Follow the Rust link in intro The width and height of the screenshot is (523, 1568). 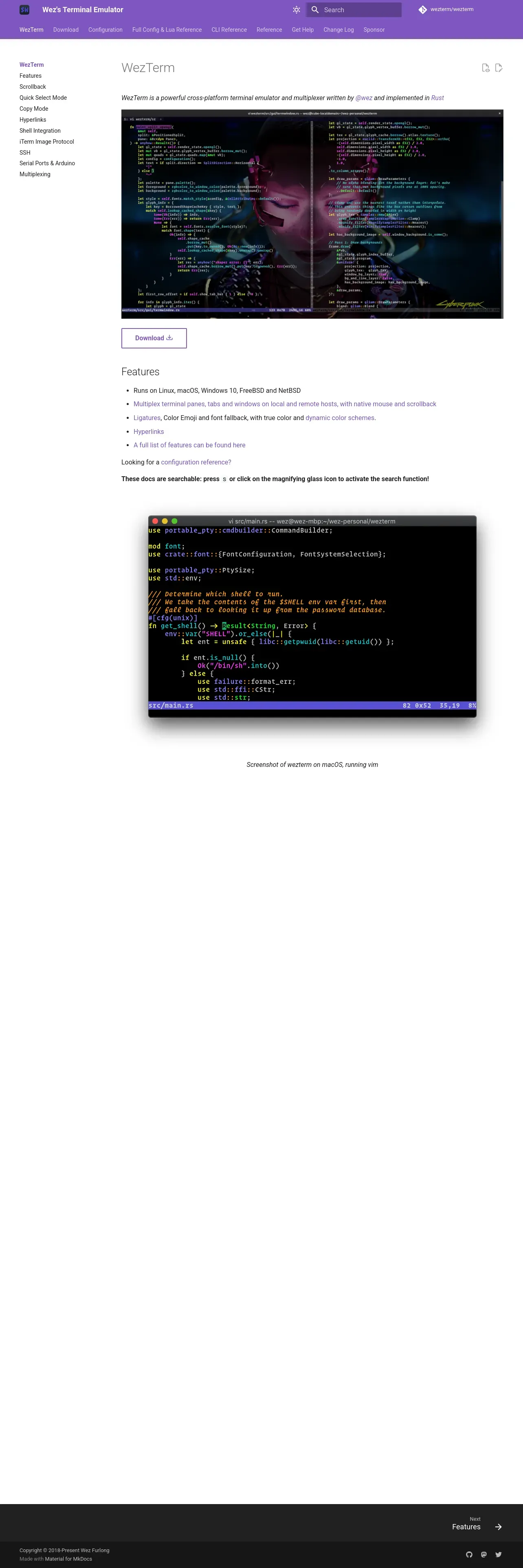pyautogui.click(x=437, y=98)
